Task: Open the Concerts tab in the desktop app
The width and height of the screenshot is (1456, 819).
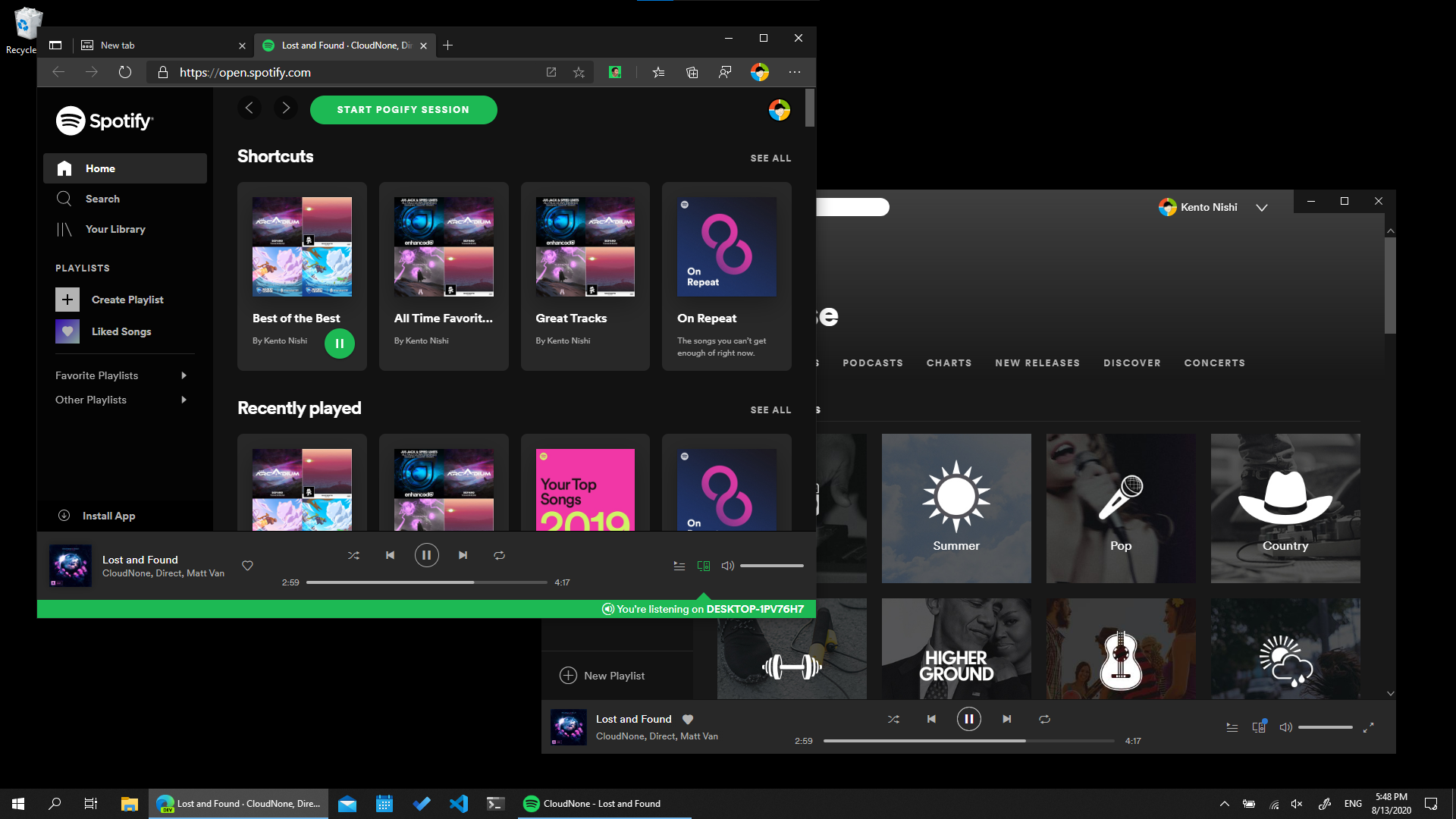Action: pos(1215,363)
